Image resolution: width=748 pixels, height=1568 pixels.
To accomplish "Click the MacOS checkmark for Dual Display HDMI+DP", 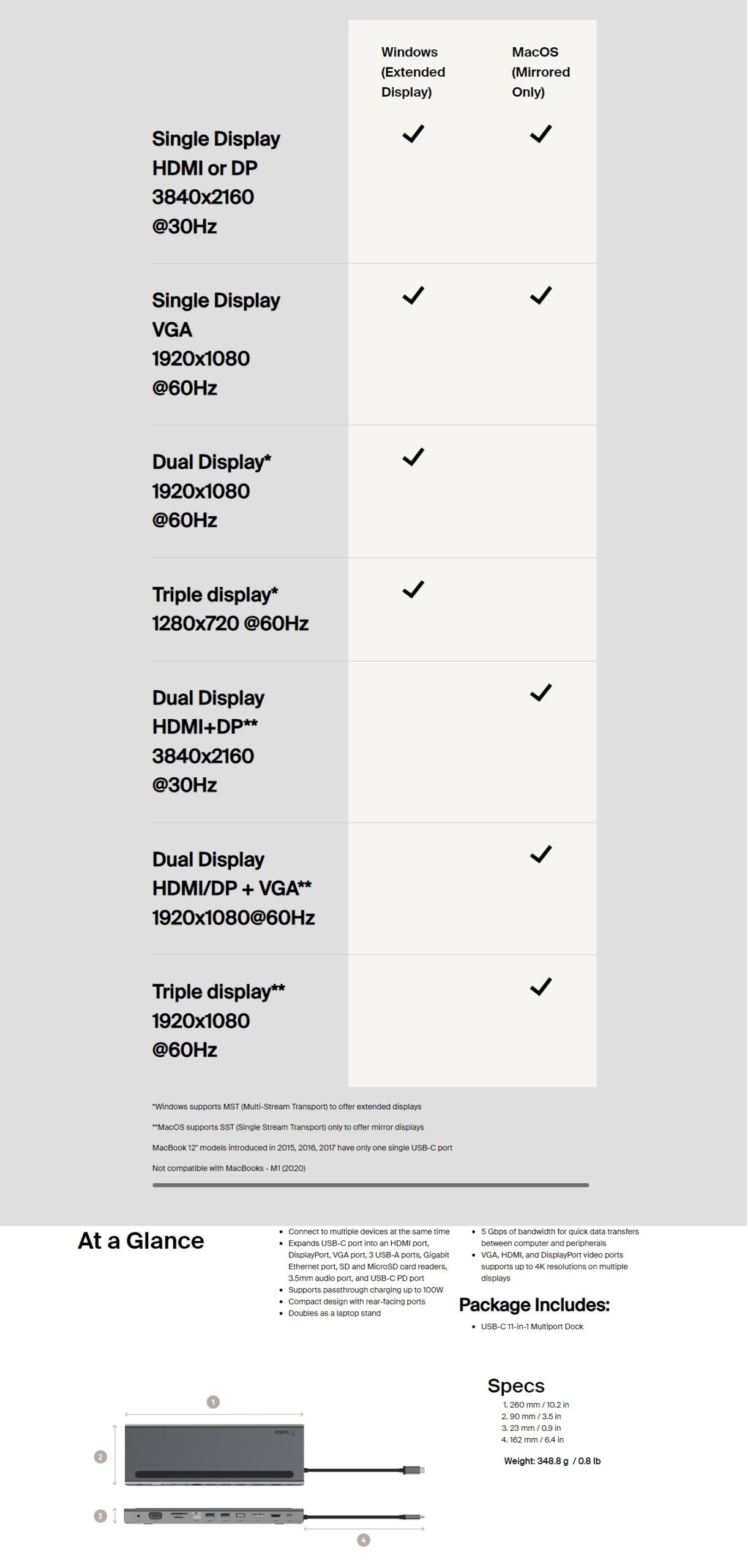I will click(540, 693).
